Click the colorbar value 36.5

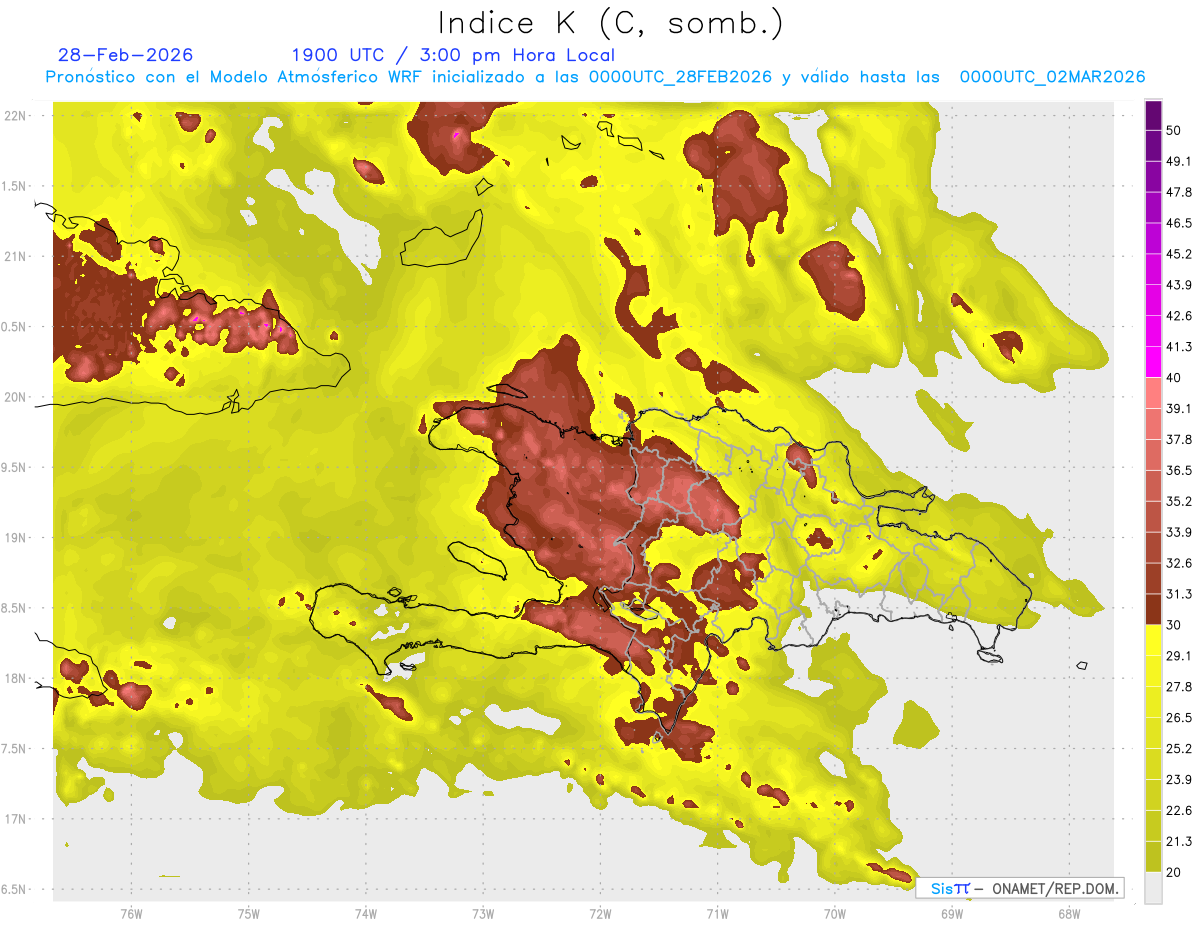point(1180,470)
